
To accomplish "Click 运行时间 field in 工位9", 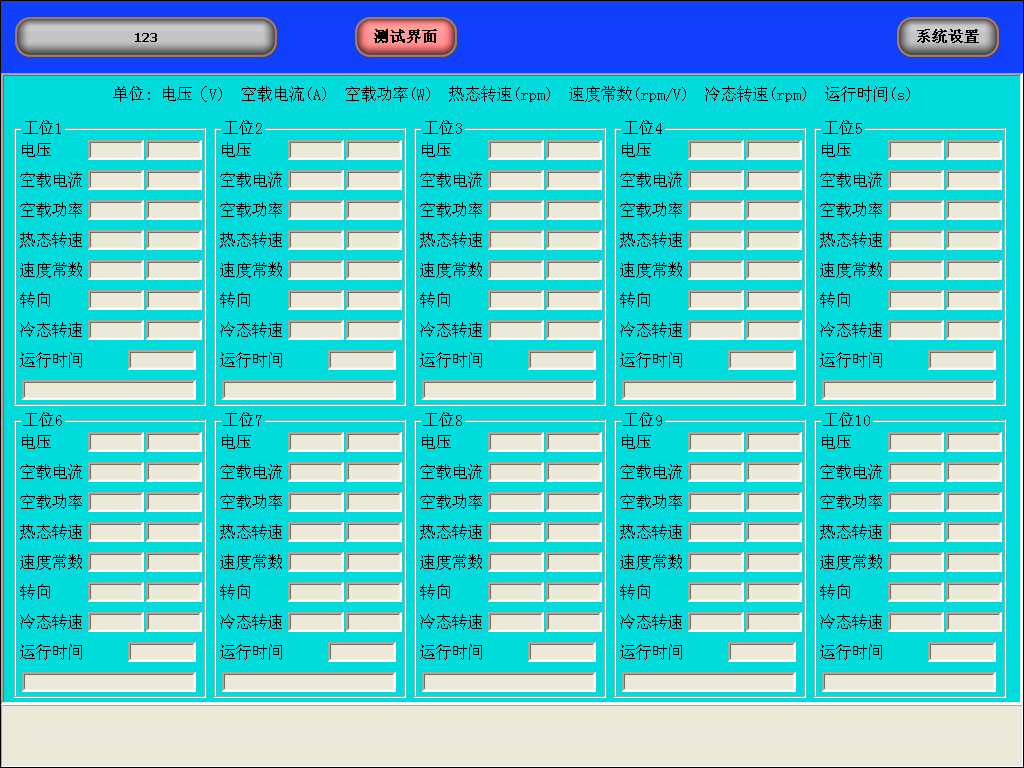I will click(761, 652).
